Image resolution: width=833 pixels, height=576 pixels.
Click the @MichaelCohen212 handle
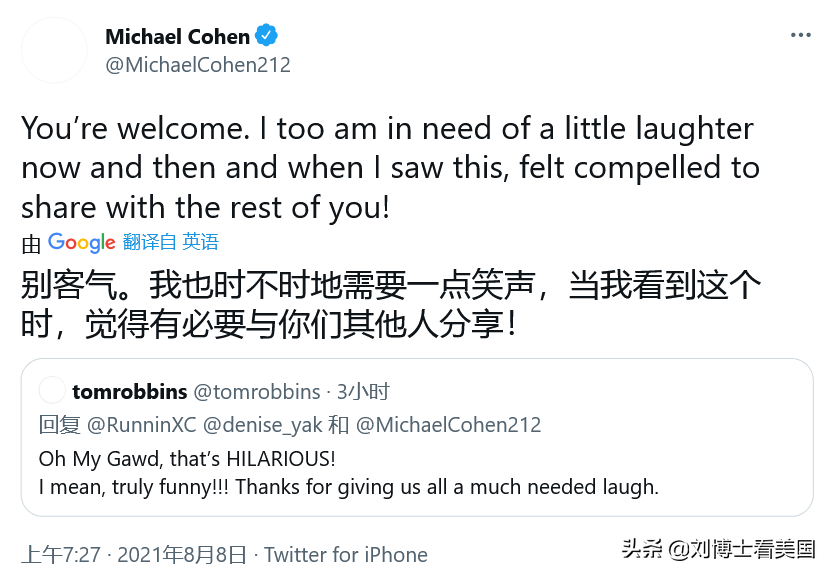[x=196, y=64]
